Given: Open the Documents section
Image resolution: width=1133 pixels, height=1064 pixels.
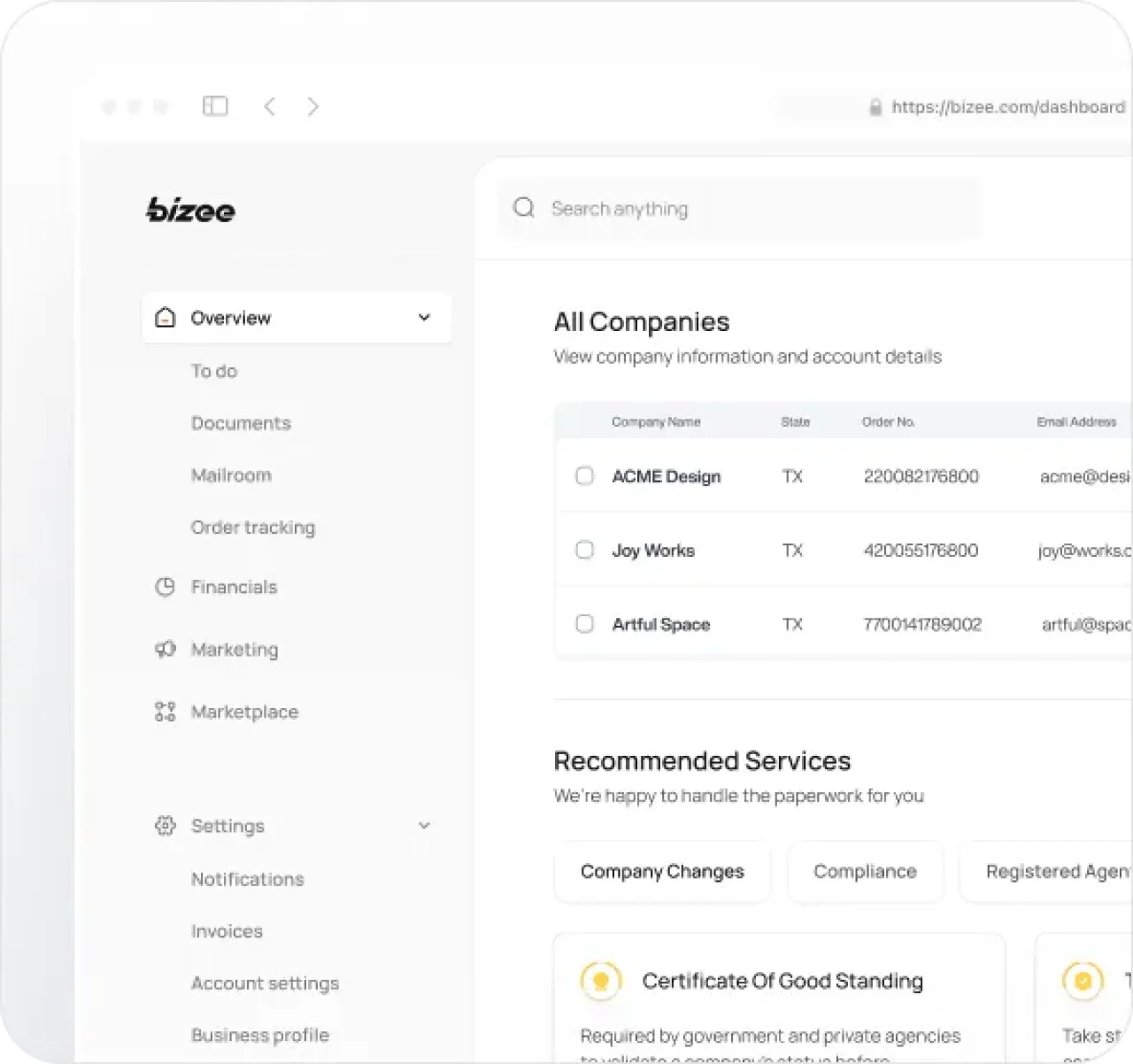Looking at the screenshot, I should pyautogui.click(x=241, y=422).
